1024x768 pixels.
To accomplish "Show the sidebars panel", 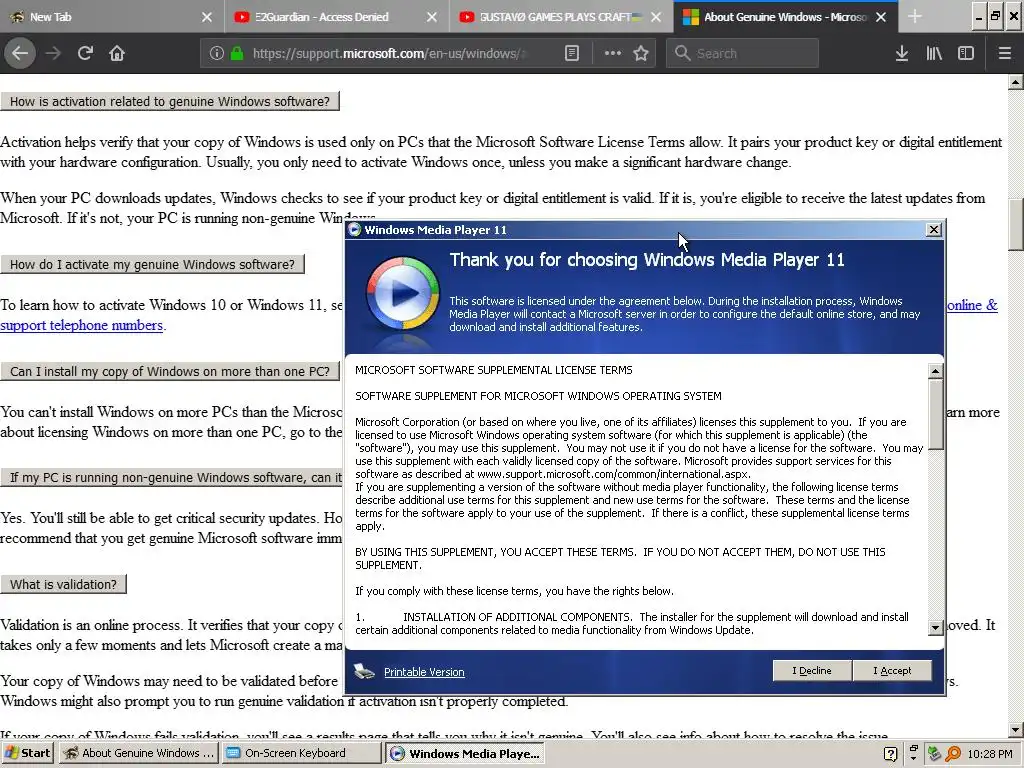I will coord(966,54).
